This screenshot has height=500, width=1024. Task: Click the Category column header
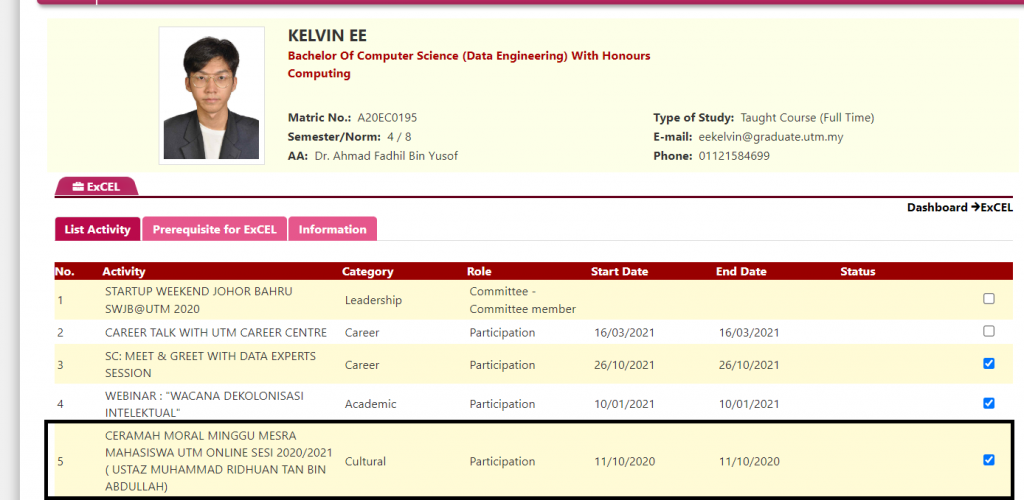[x=367, y=271]
